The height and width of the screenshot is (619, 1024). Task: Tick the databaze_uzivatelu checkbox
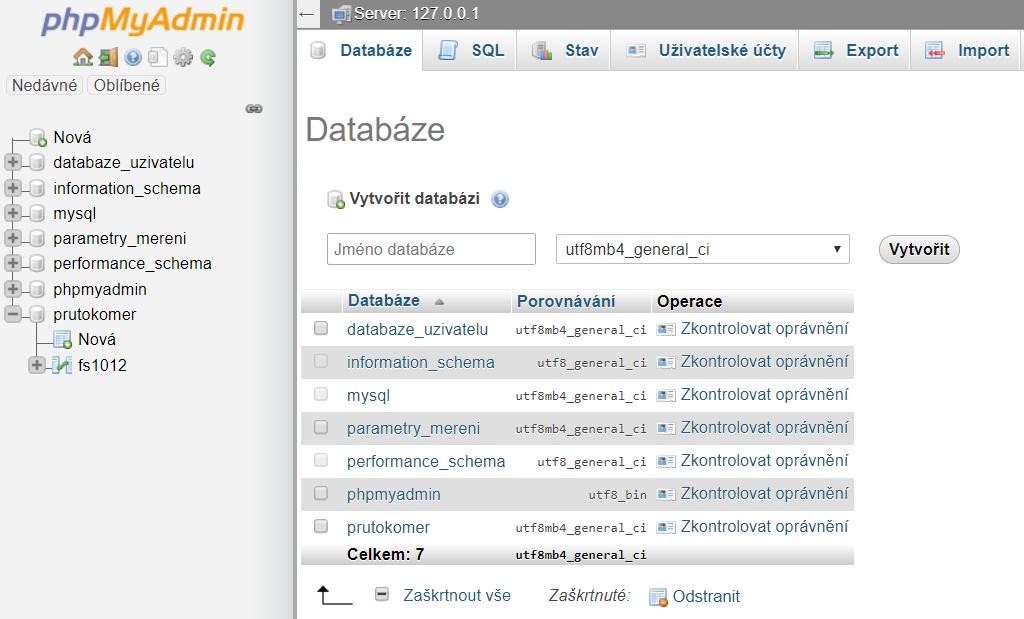(x=321, y=328)
